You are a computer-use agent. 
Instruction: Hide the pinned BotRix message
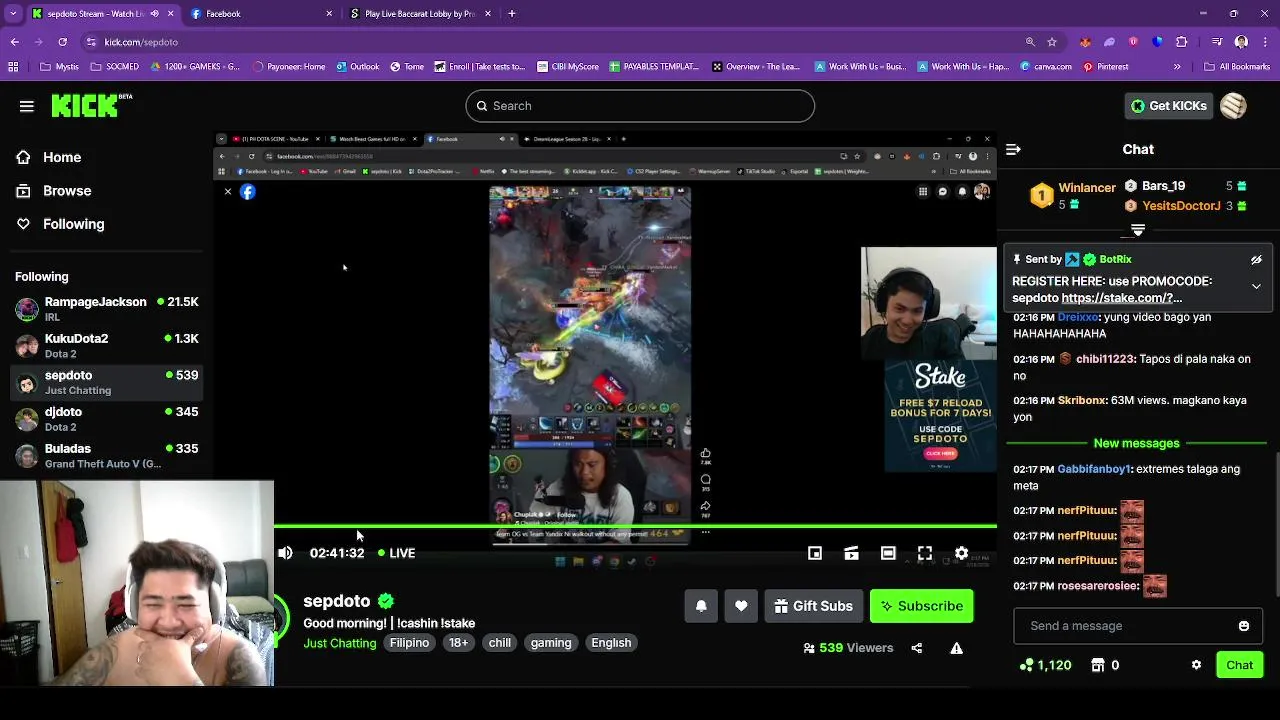(x=1256, y=260)
